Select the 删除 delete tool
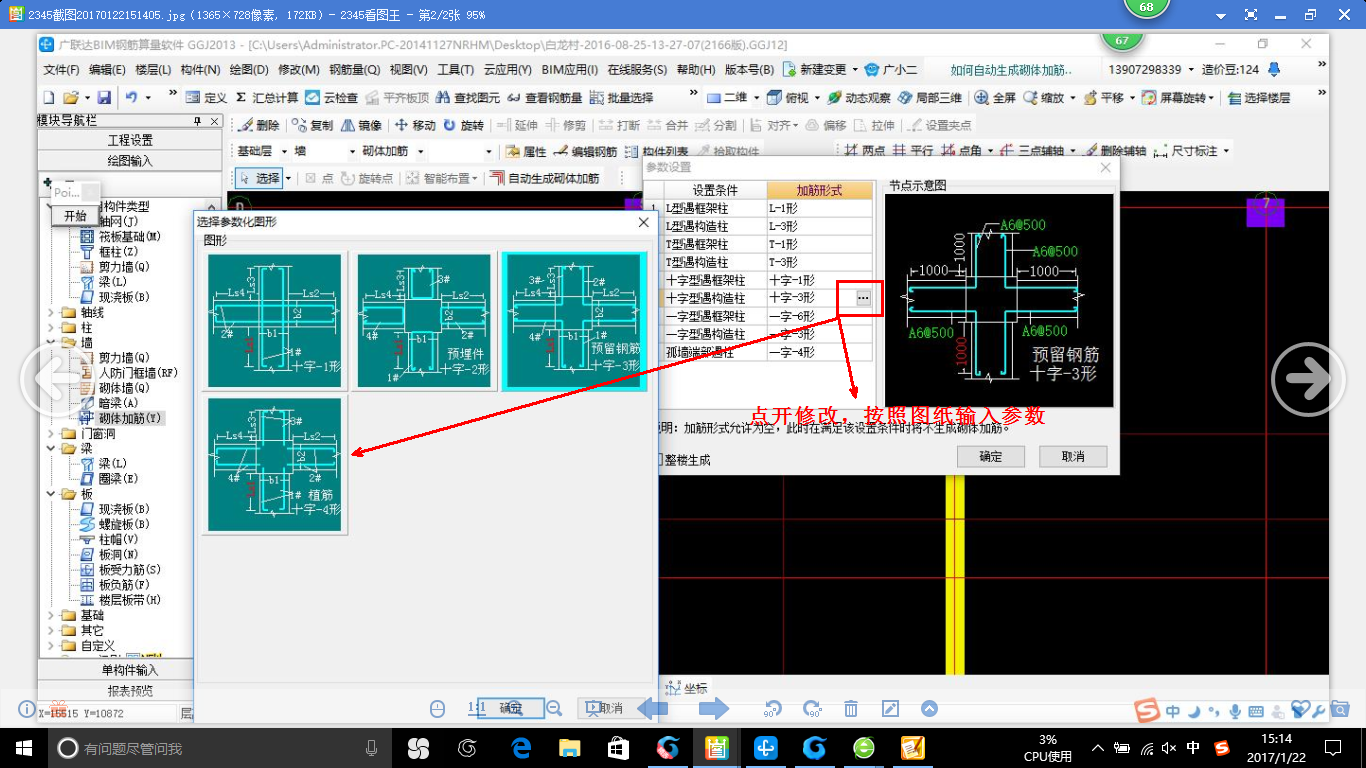Screen dimensions: 1366x768 [x=258, y=125]
